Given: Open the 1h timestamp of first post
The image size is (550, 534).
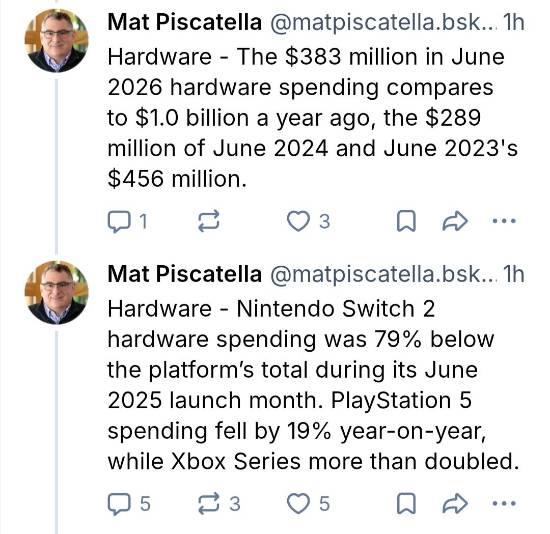Looking at the screenshot, I should click(x=514, y=22).
